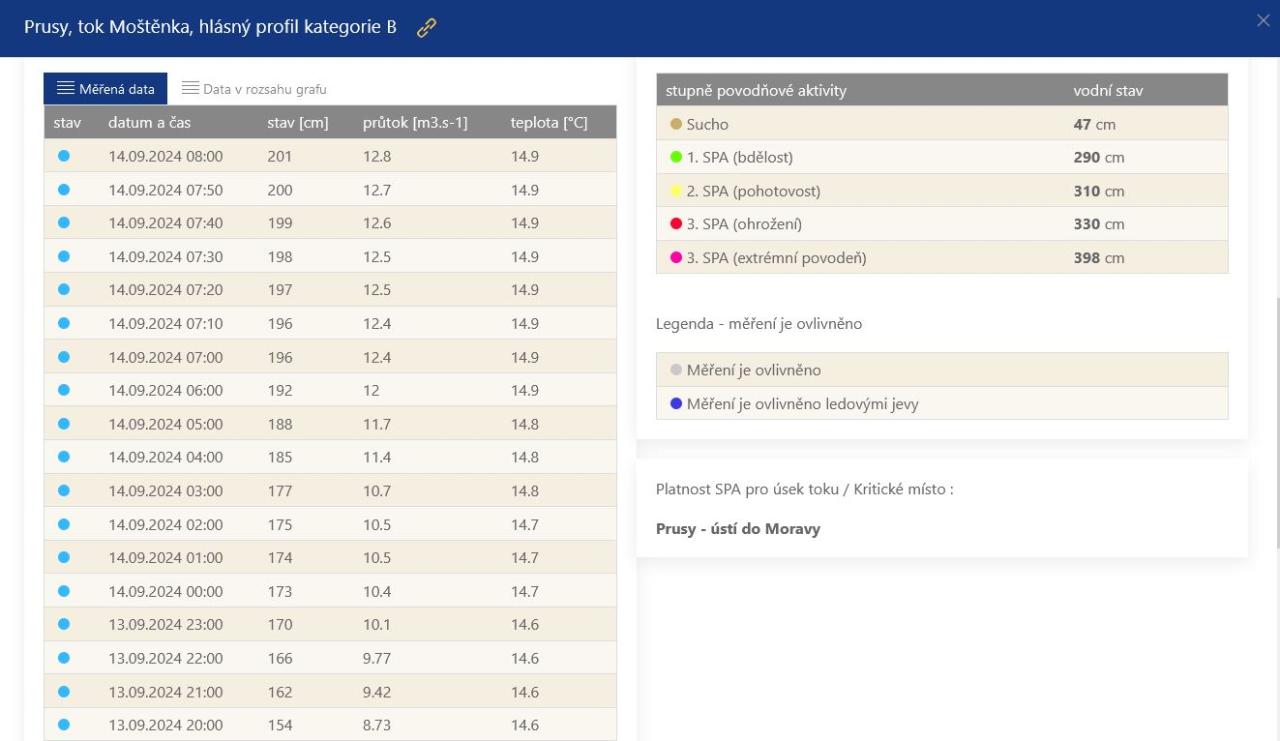
Task: Click the chain link icon beside title
Action: [427, 28]
